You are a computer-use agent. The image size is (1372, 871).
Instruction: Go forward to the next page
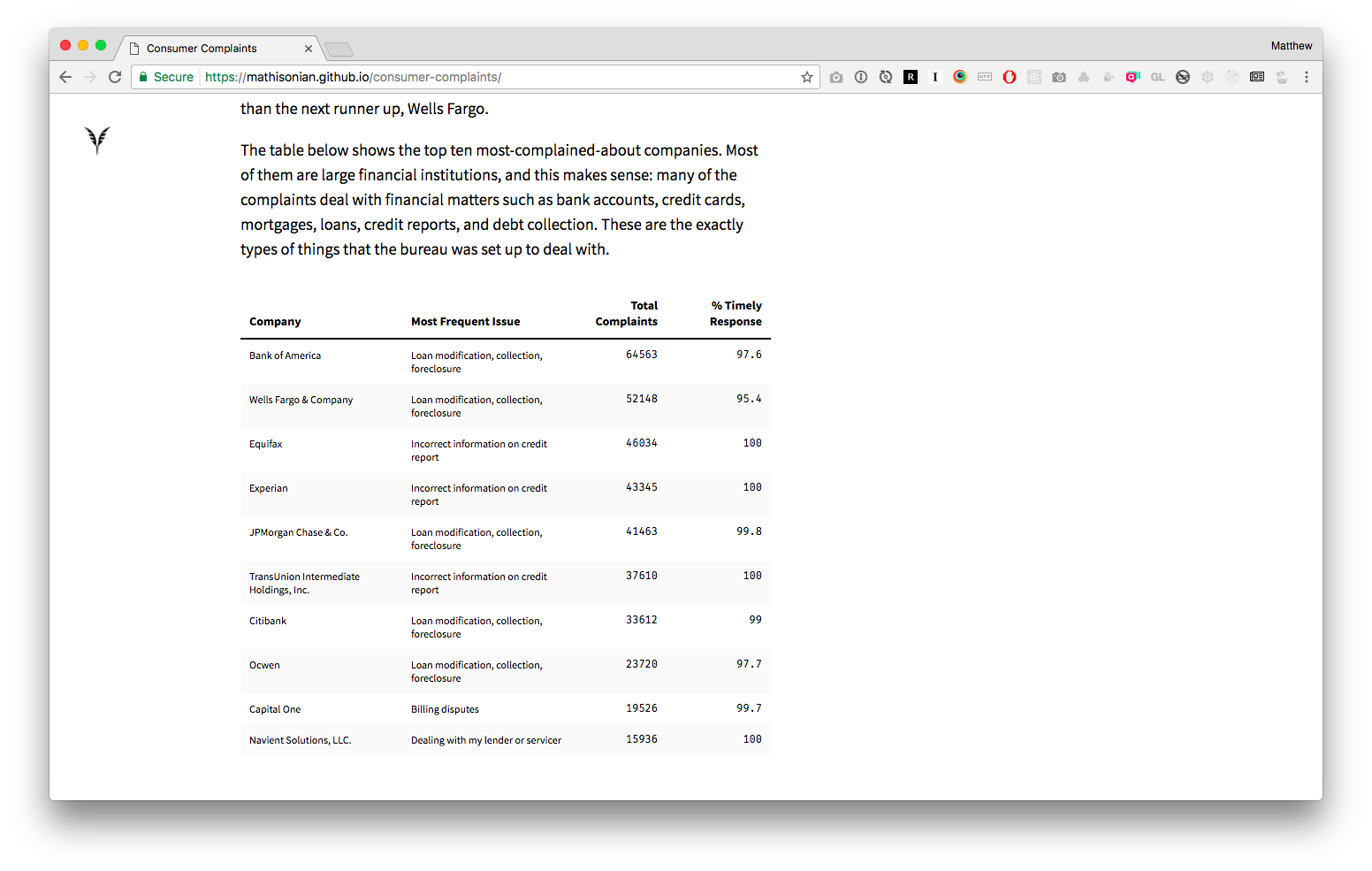[90, 77]
